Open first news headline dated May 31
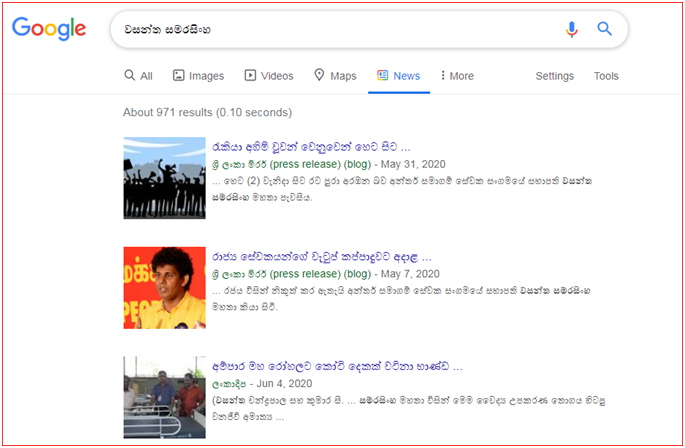 tap(311, 146)
